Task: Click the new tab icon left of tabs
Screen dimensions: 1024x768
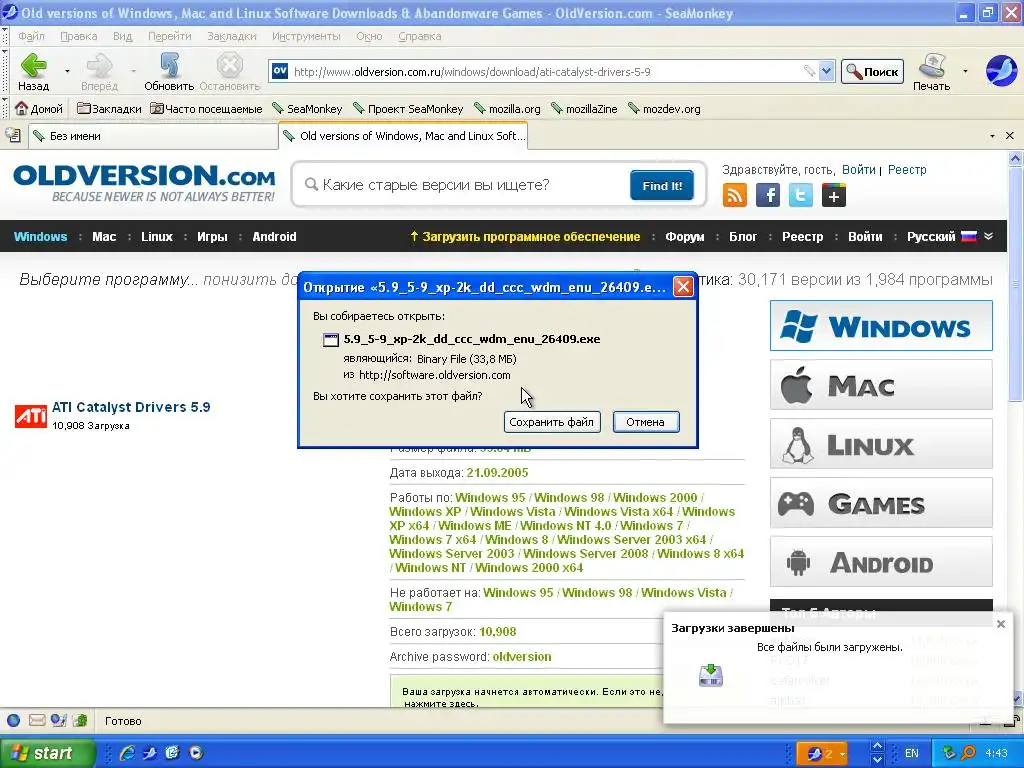Action: (13, 136)
